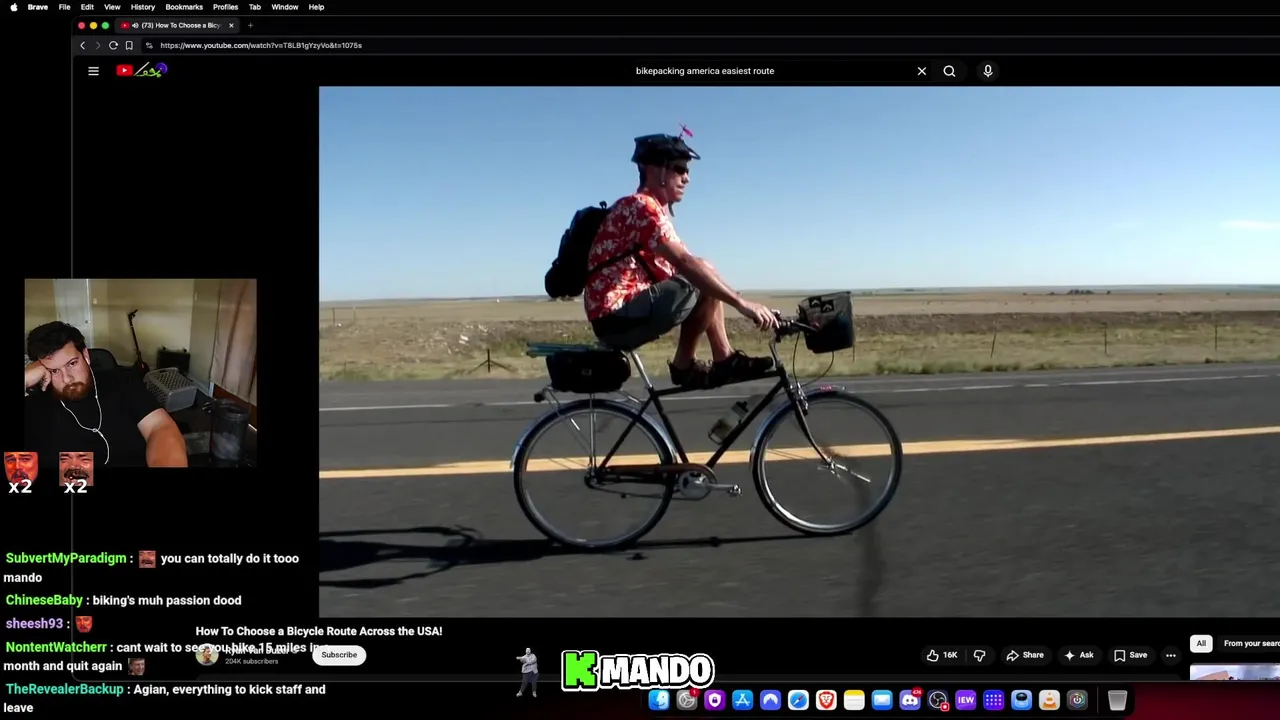
Task: Open the purple IEW app in Dock
Action: pos(966,700)
